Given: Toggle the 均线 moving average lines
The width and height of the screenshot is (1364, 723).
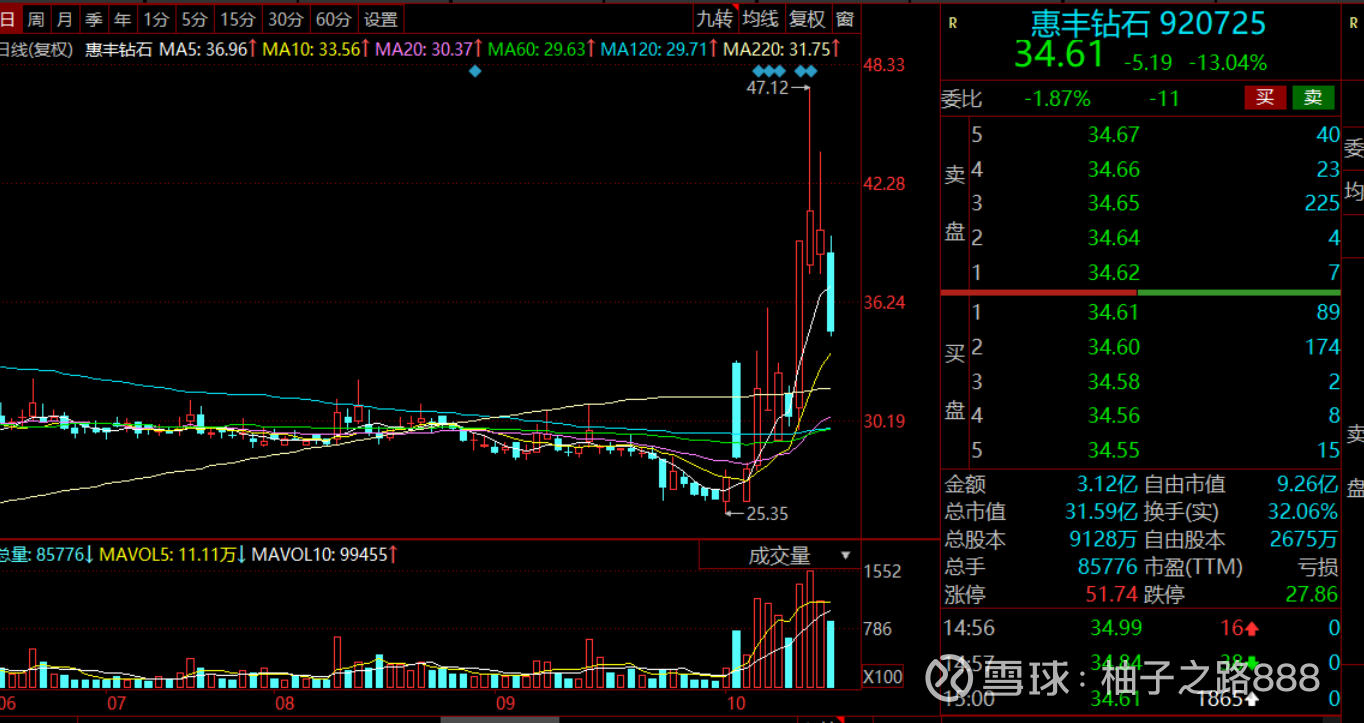Looking at the screenshot, I should click(761, 19).
